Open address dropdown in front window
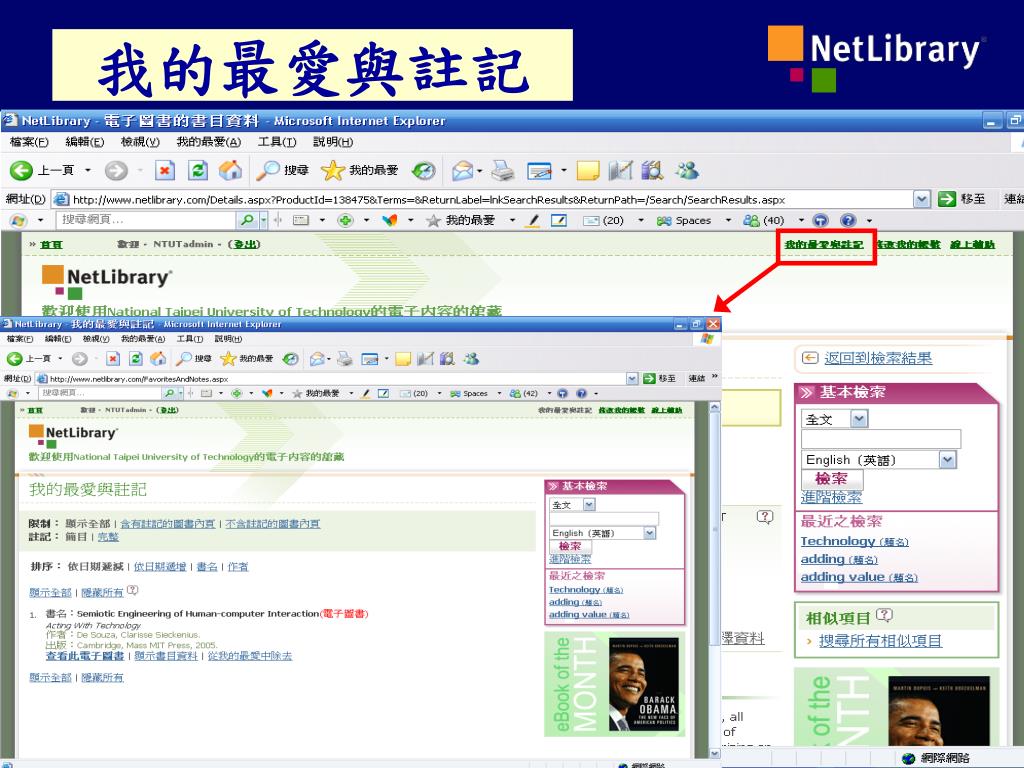The width and height of the screenshot is (1024, 768). coord(632,378)
